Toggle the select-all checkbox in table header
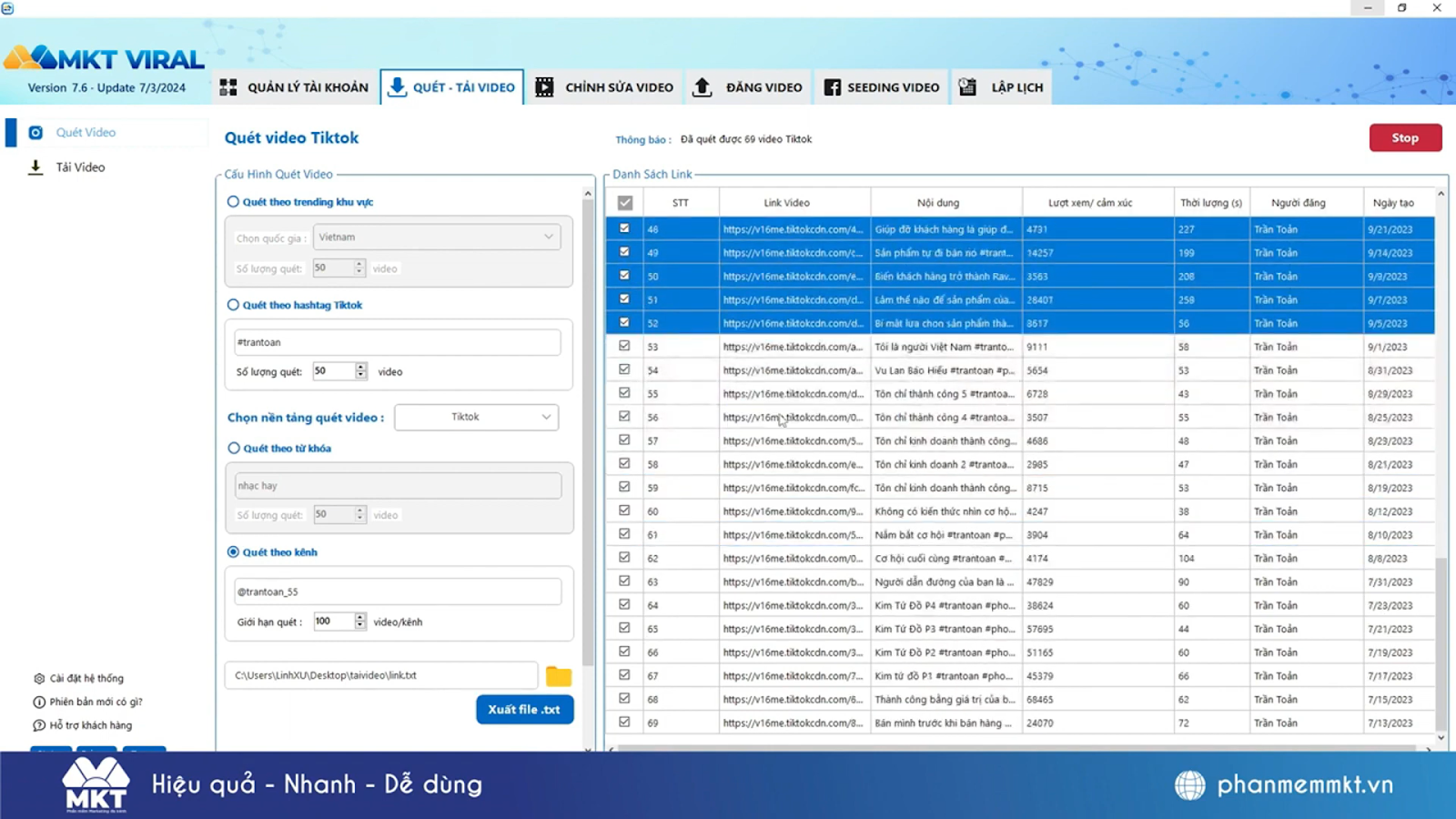This screenshot has width=1456, height=819. (625, 203)
